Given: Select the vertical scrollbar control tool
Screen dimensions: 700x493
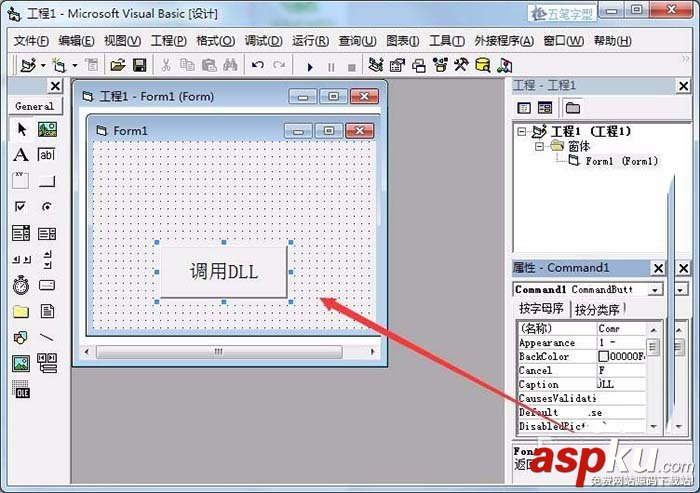Looking at the screenshot, I should 47,259.
